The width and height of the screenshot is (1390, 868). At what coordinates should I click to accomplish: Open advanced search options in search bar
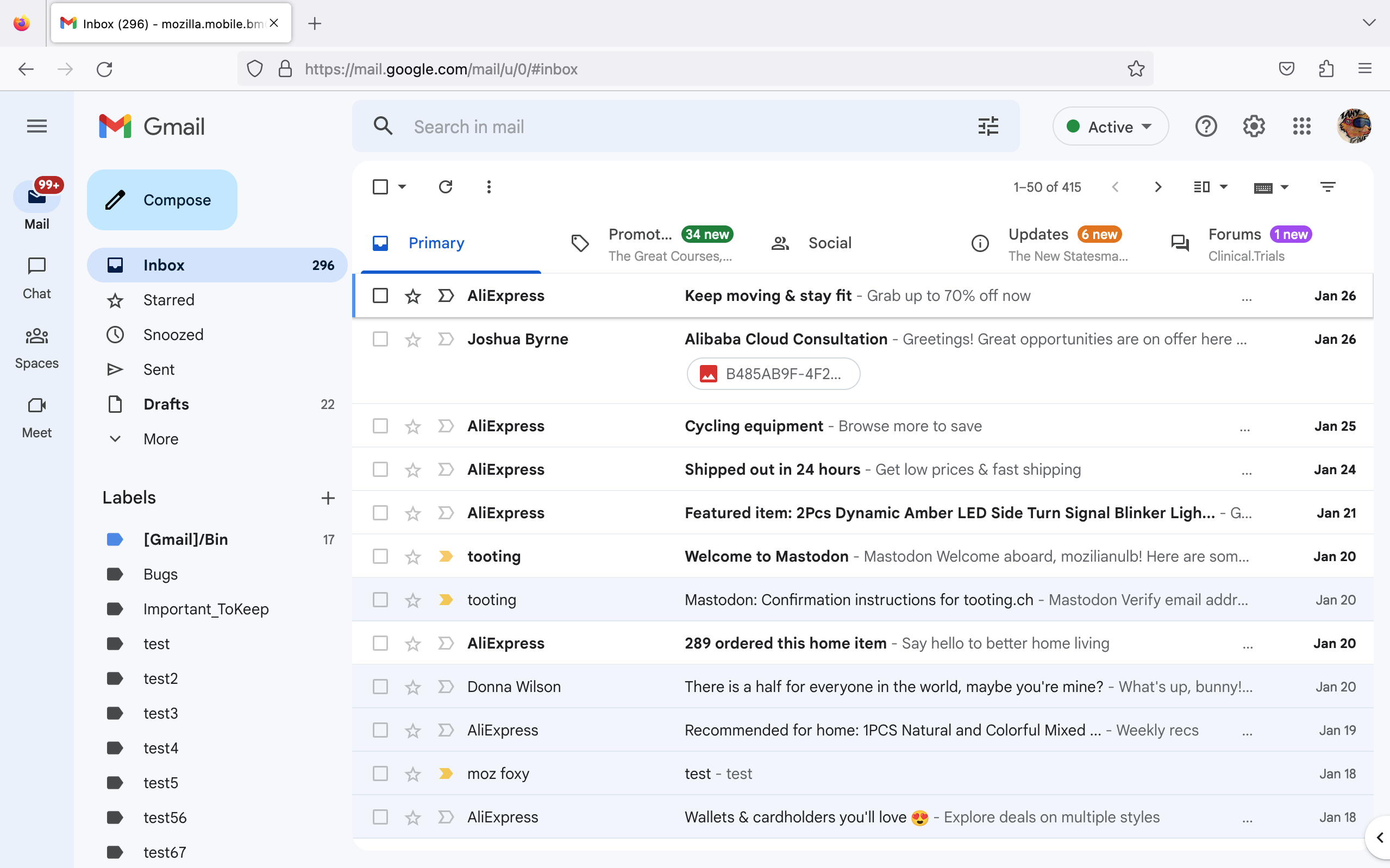(x=988, y=127)
